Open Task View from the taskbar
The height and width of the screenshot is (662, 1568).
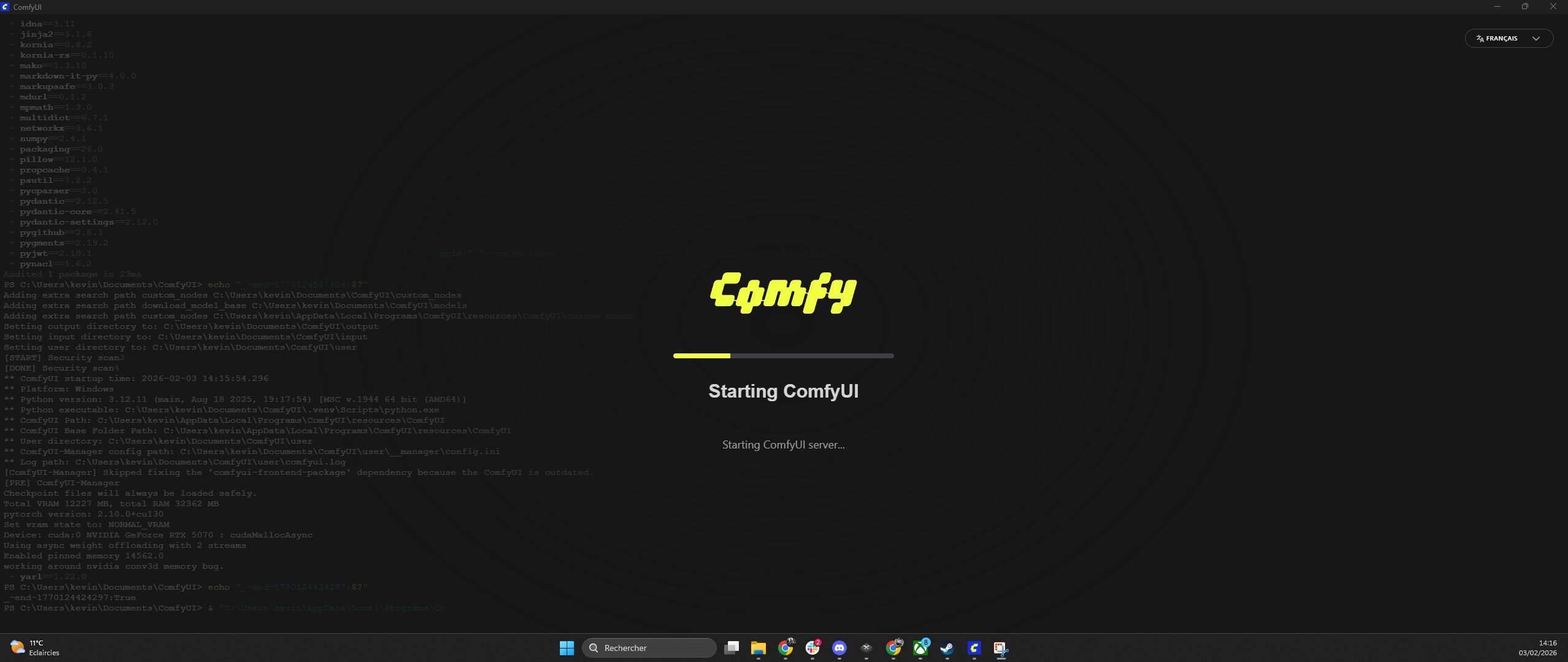tap(731, 648)
